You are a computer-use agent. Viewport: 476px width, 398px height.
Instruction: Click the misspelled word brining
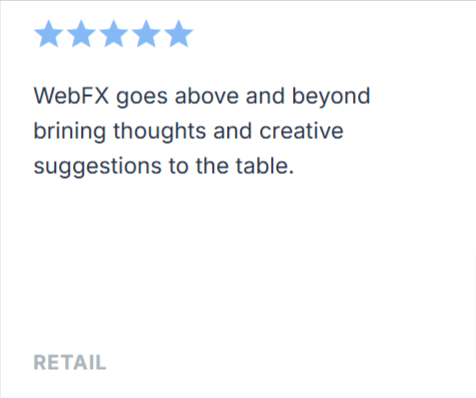click(x=70, y=132)
